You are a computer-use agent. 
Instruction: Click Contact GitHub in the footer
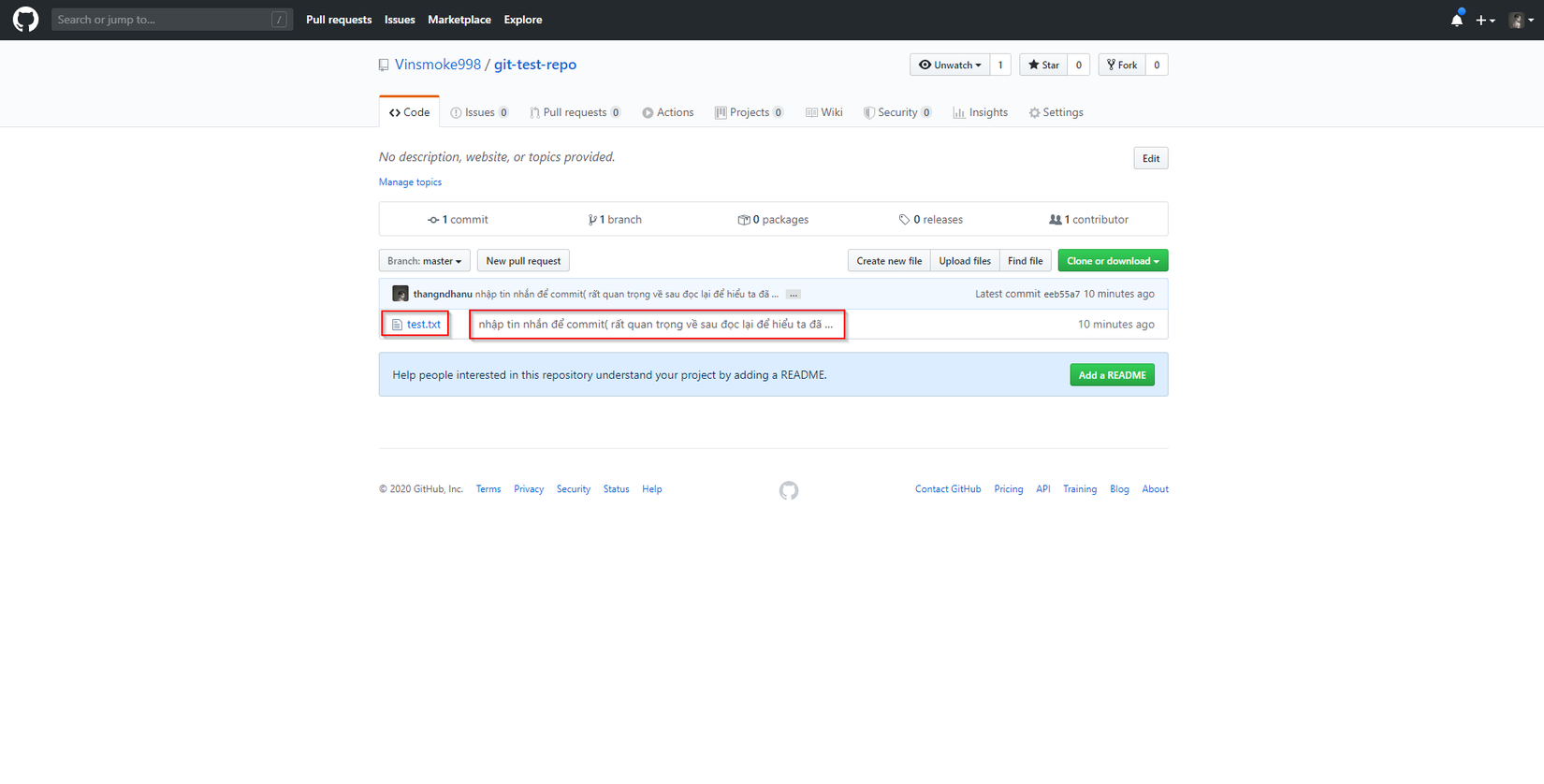point(948,489)
